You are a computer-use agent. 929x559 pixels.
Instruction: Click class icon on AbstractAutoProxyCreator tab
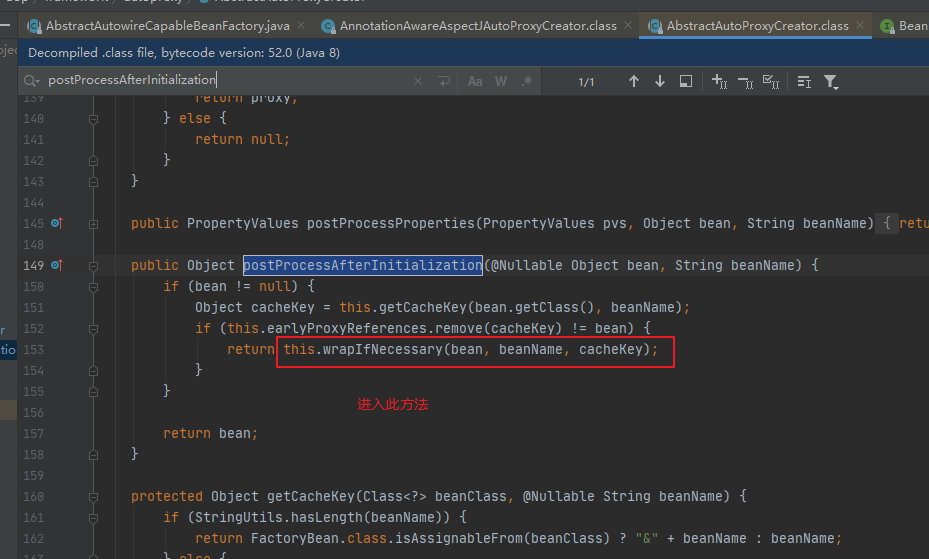[655, 26]
